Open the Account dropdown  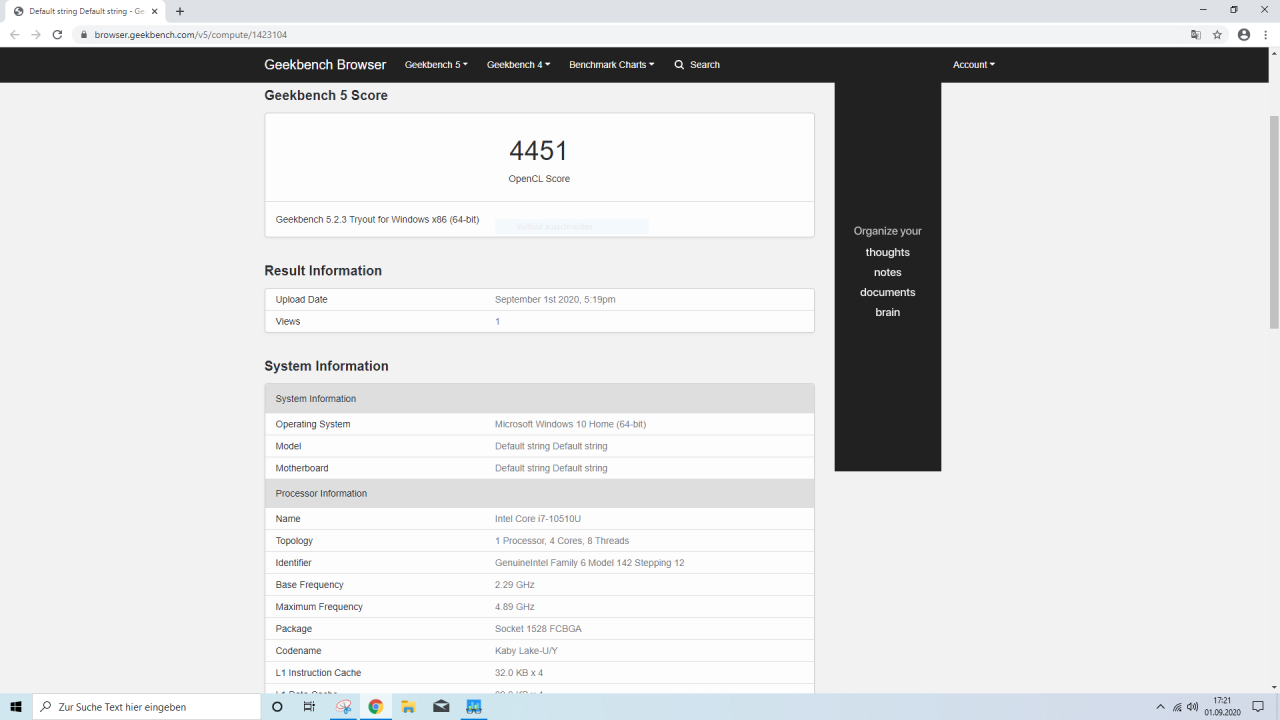tap(973, 65)
